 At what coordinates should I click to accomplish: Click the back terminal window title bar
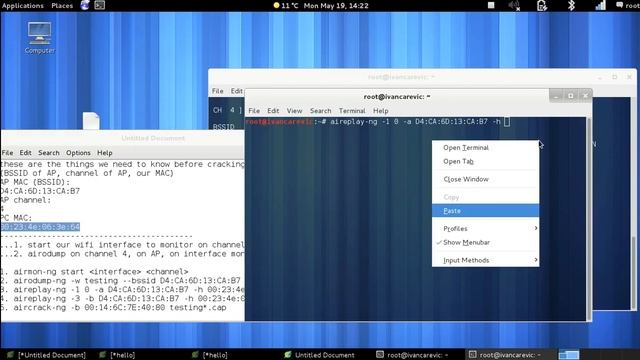(402, 77)
